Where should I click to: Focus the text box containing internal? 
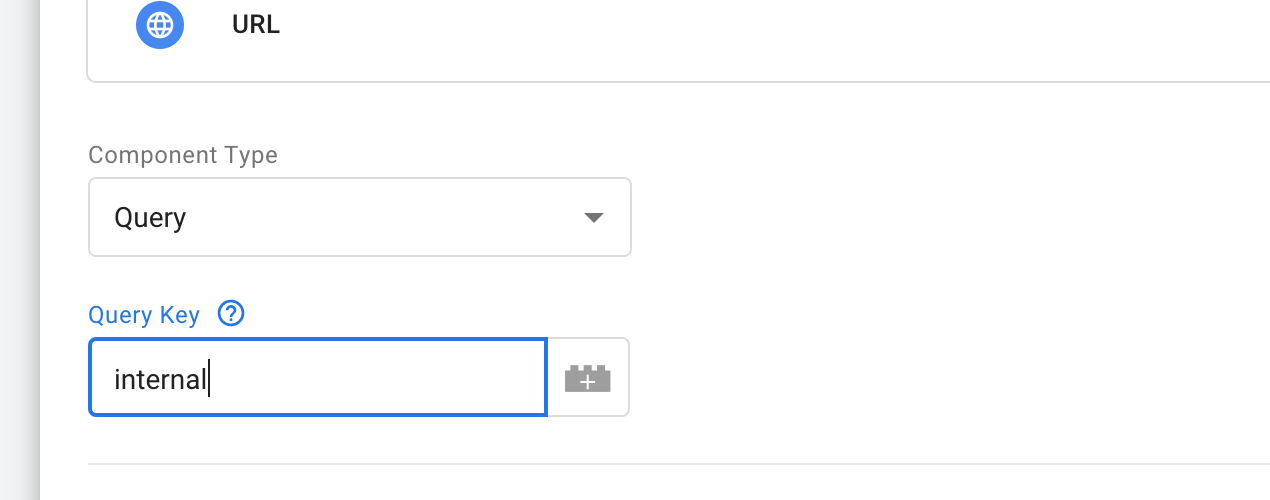pyautogui.click(x=318, y=377)
